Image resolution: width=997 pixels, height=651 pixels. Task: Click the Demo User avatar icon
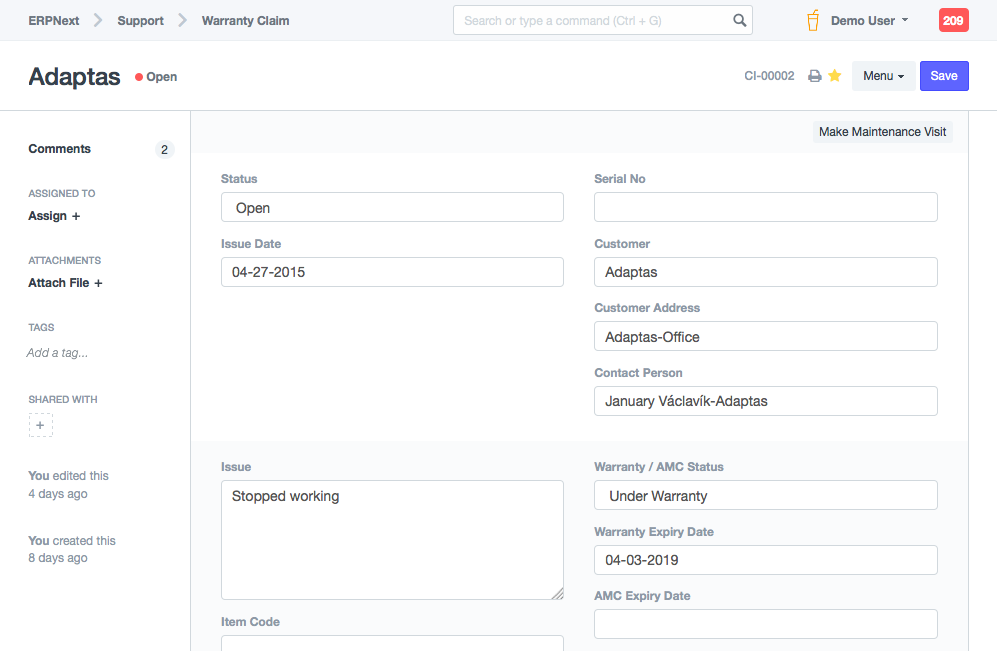(813, 20)
